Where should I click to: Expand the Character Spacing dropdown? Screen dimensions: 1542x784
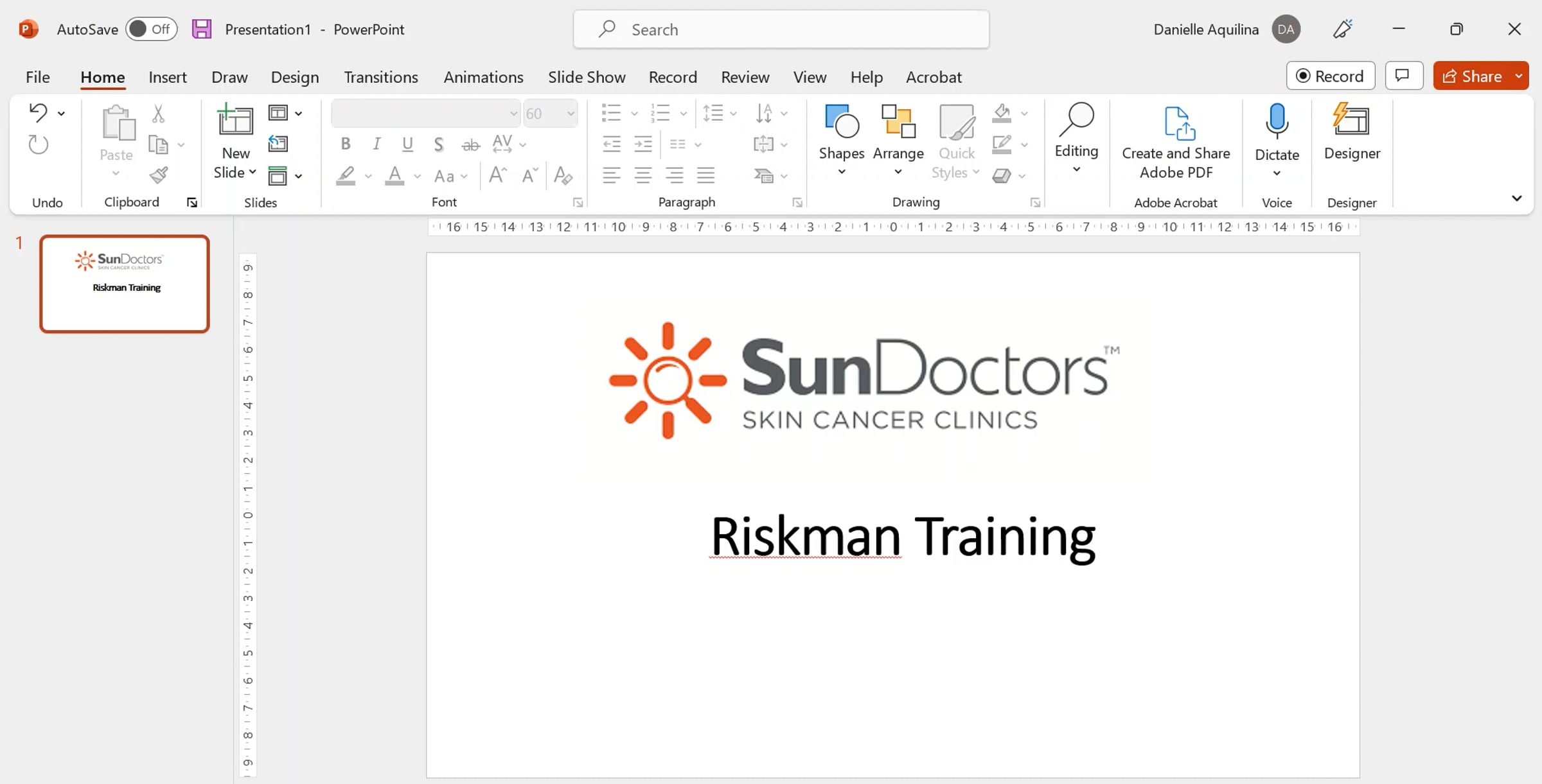point(523,144)
